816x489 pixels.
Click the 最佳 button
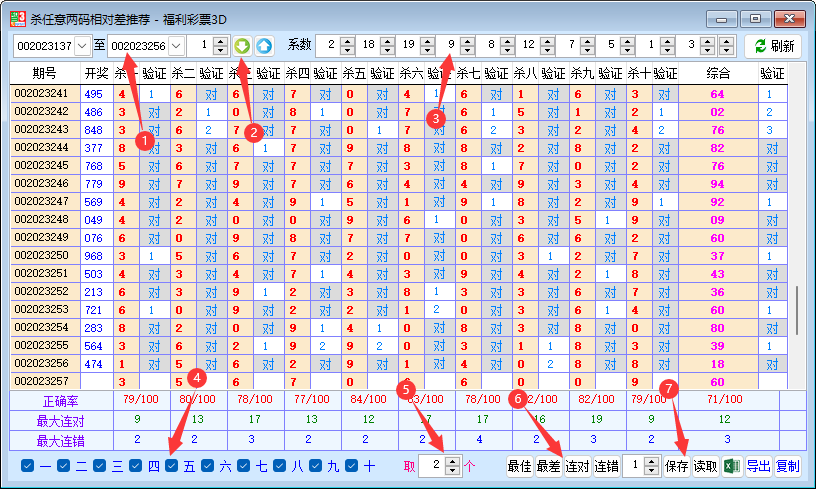pyautogui.click(x=520, y=466)
